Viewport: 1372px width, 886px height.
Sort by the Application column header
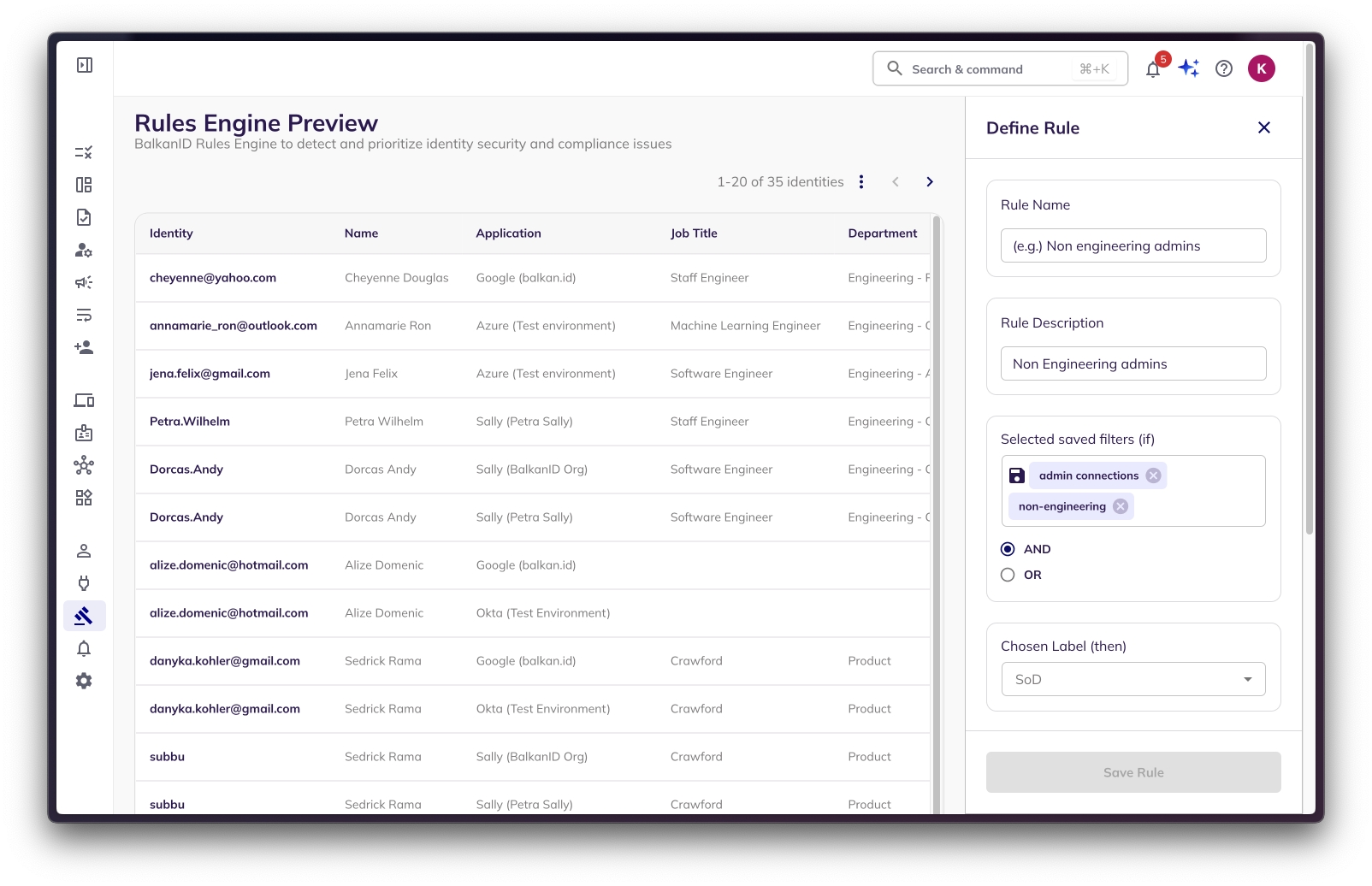tap(508, 233)
